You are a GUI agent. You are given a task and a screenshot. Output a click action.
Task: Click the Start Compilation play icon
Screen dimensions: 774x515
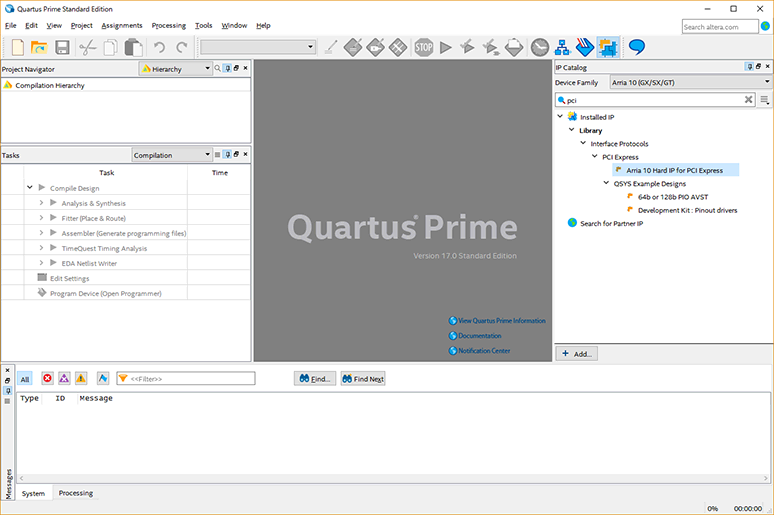pos(446,47)
